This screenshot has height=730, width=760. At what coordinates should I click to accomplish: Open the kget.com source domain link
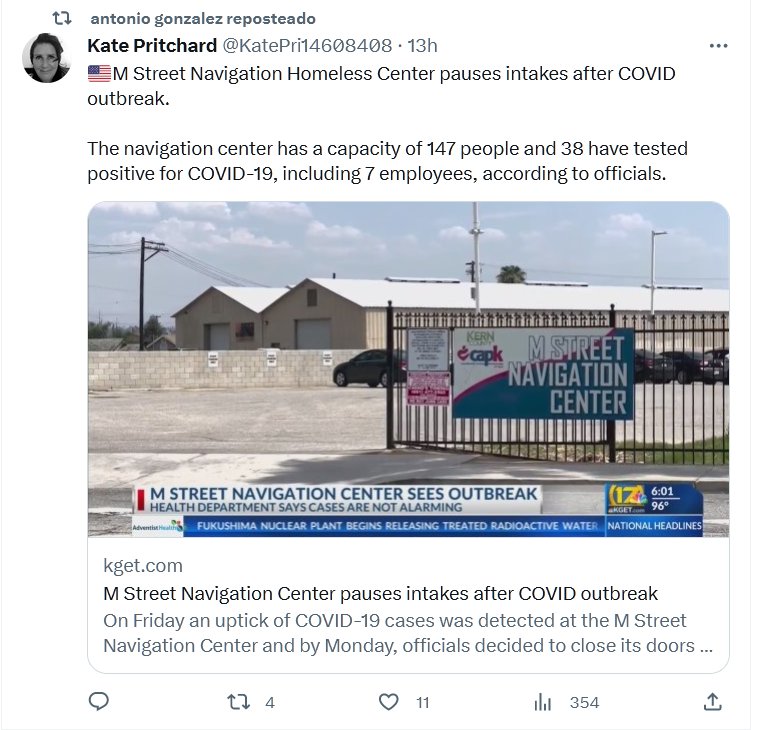coord(143,566)
